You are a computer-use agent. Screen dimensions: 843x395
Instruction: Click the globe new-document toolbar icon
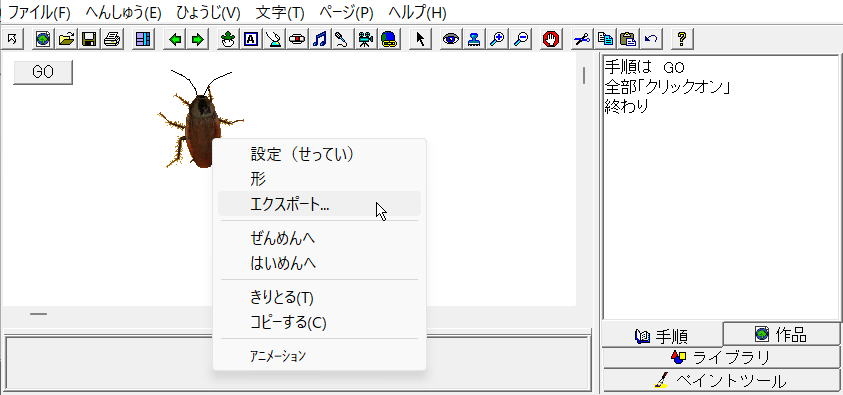(x=43, y=39)
